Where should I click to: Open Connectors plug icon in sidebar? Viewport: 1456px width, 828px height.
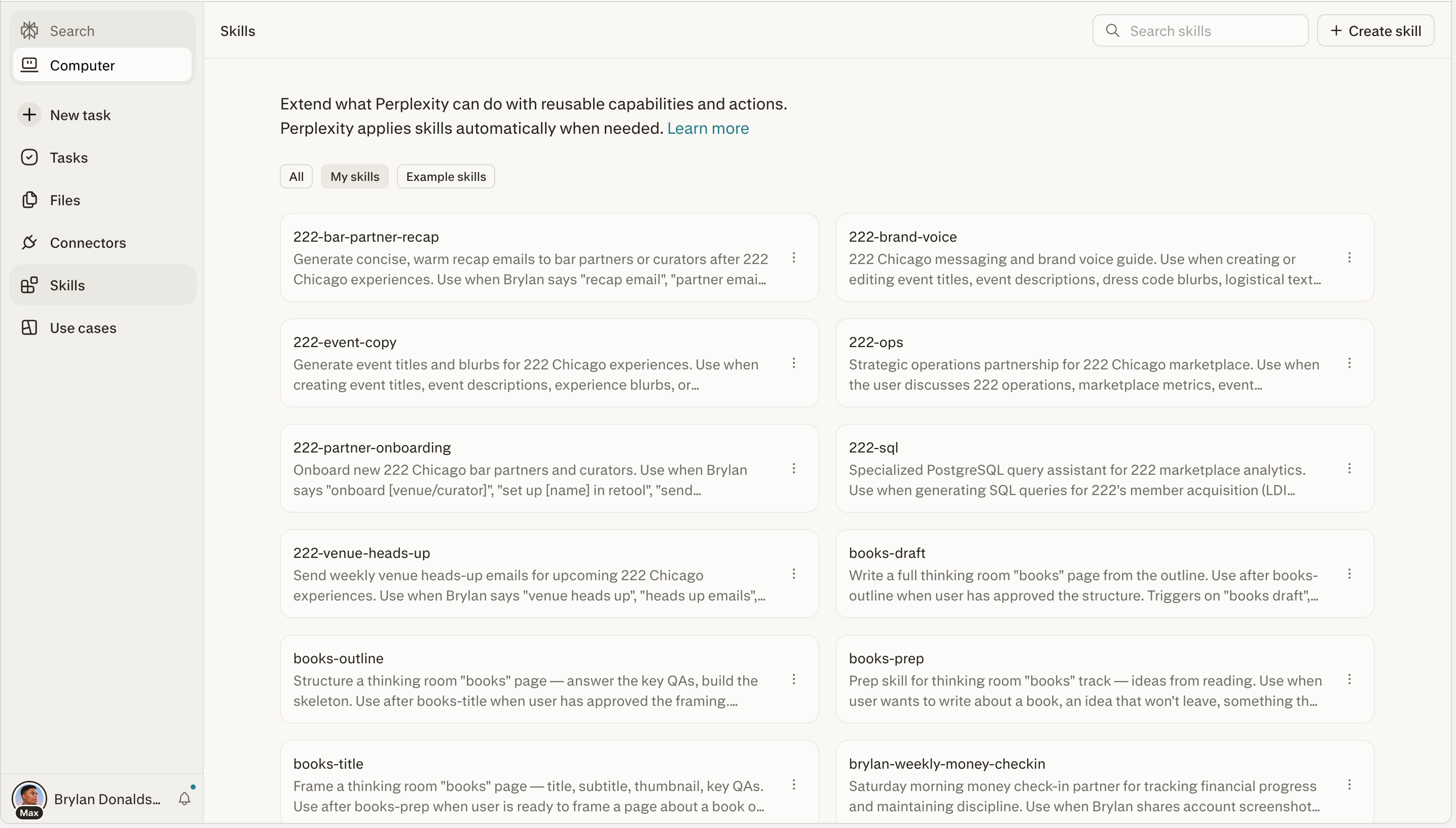click(29, 243)
